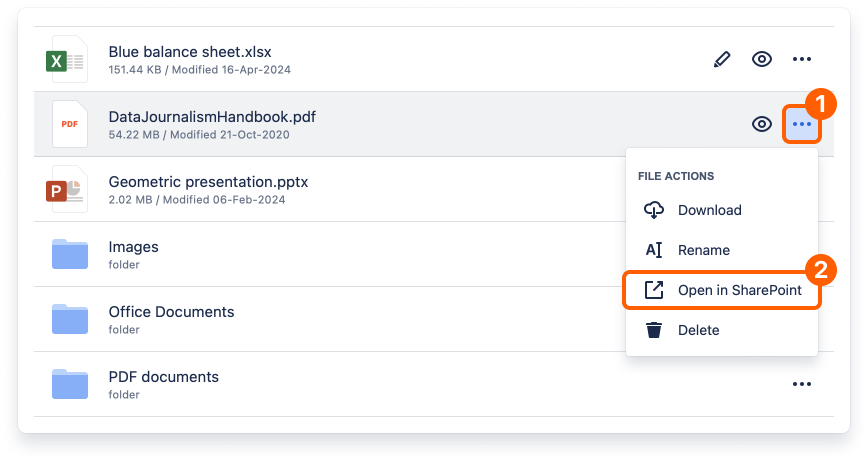Expand more actions for PDF documents folder
The image size is (868, 461).
802,384
